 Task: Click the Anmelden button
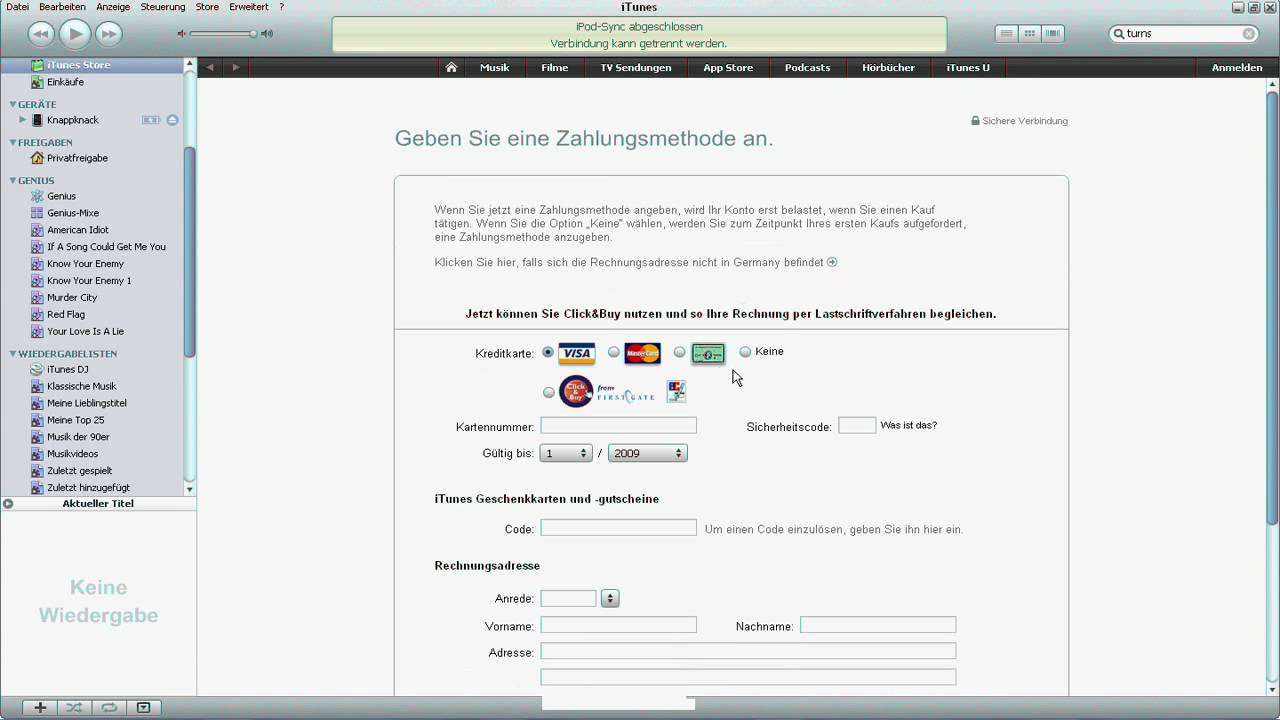click(1237, 68)
